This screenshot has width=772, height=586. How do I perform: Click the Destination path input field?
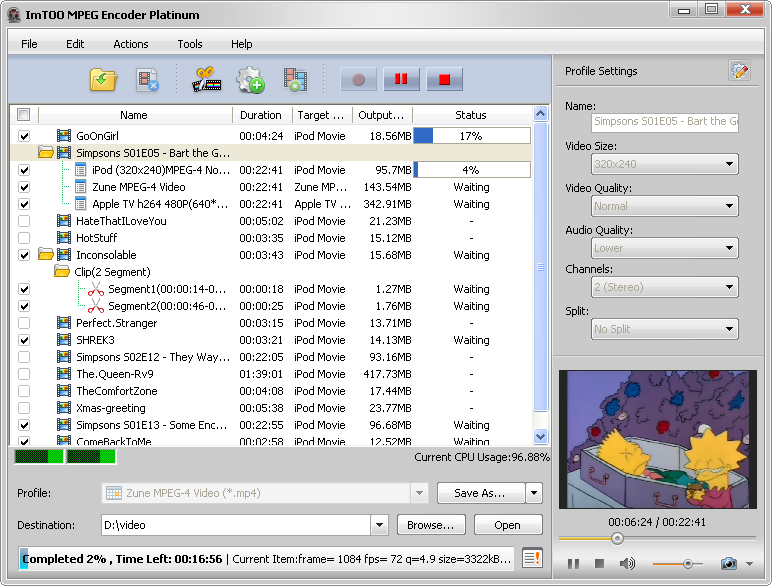[236, 525]
